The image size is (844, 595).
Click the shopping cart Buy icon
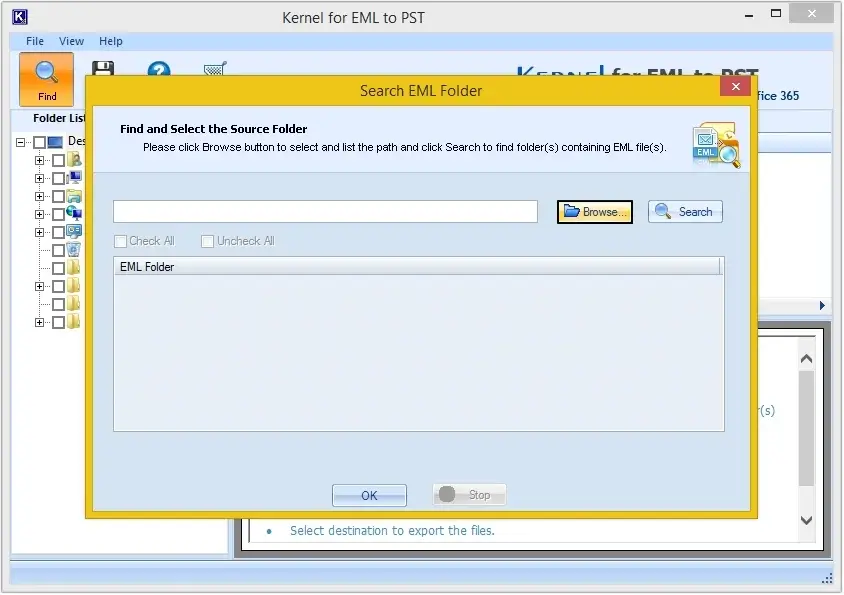point(215,68)
